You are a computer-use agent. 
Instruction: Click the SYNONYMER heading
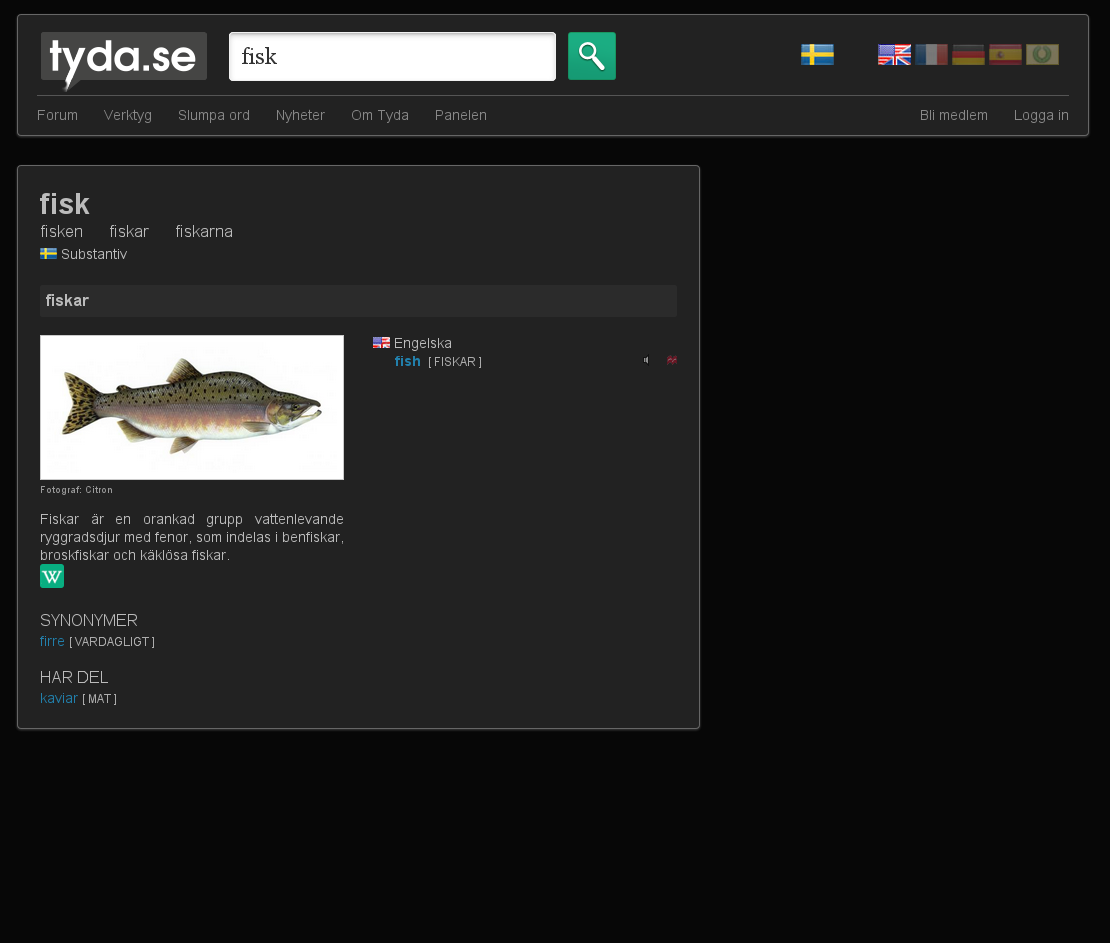(88, 620)
